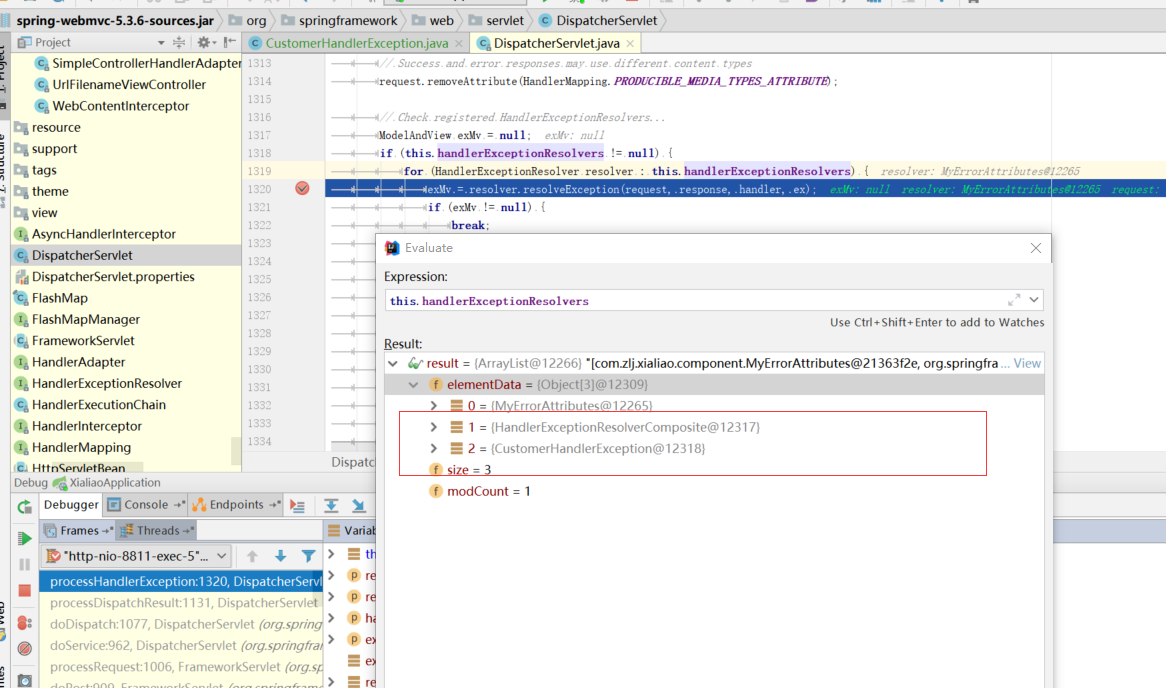The height and width of the screenshot is (688, 1166).
Task: Open the http-nio-8811-exec-5 thread dropdown
Action: [x=137, y=556]
